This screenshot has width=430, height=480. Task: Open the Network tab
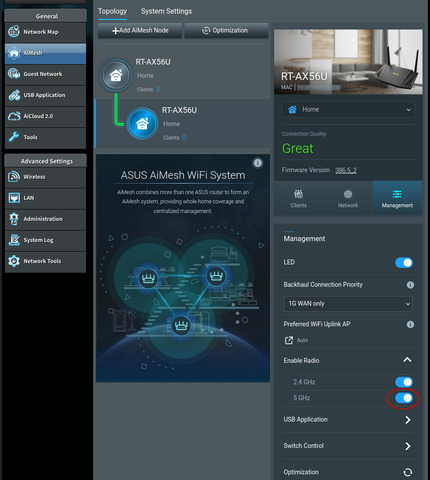[x=348, y=199]
